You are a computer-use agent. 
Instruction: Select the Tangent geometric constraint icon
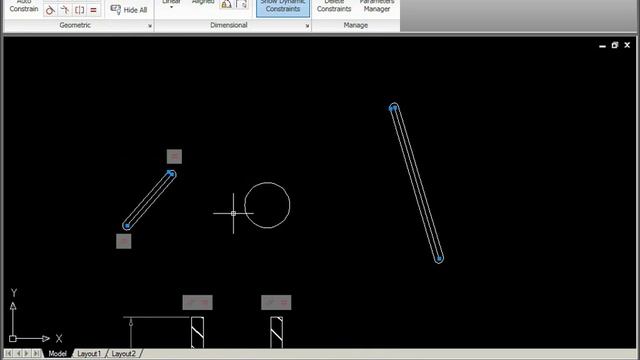point(50,10)
